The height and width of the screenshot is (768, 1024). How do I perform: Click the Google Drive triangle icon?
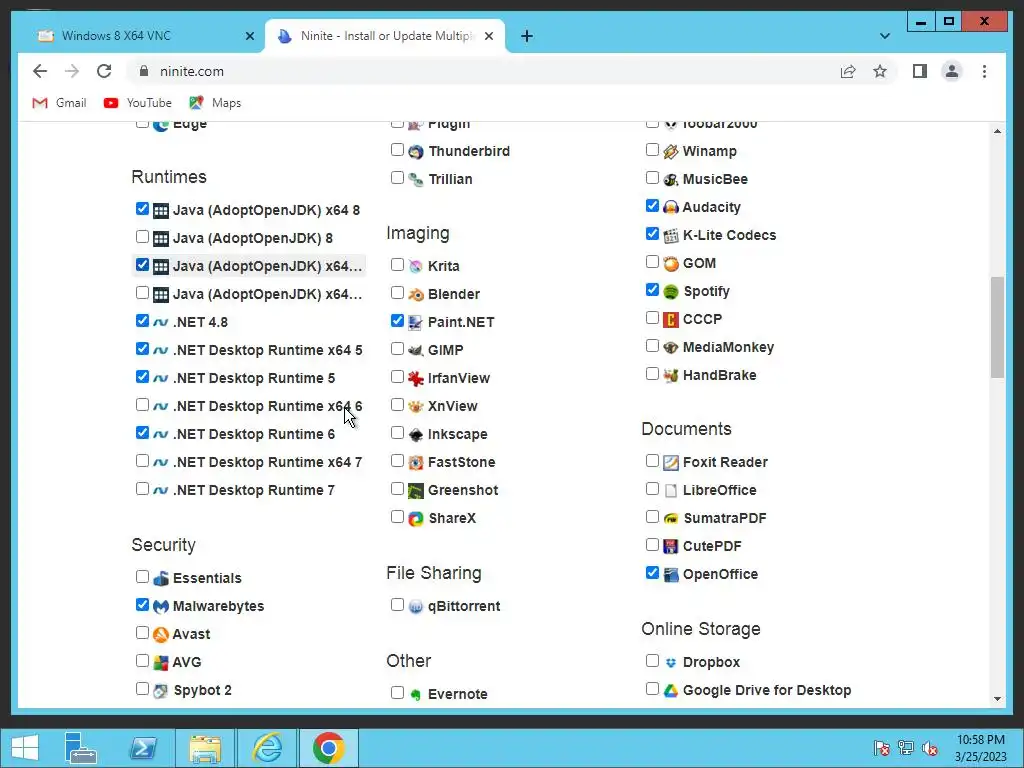click(671, 690)
